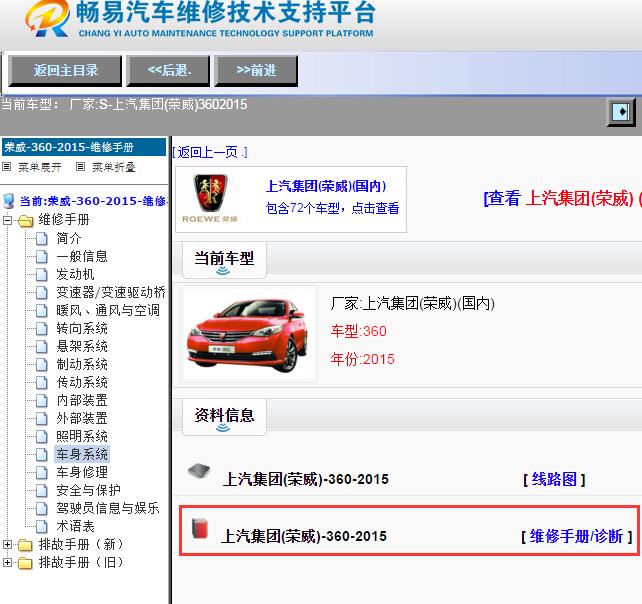Screen dimensions: 642x604
Task: Click the 菜单展开 expand-all icon
Action: point(7,166)
